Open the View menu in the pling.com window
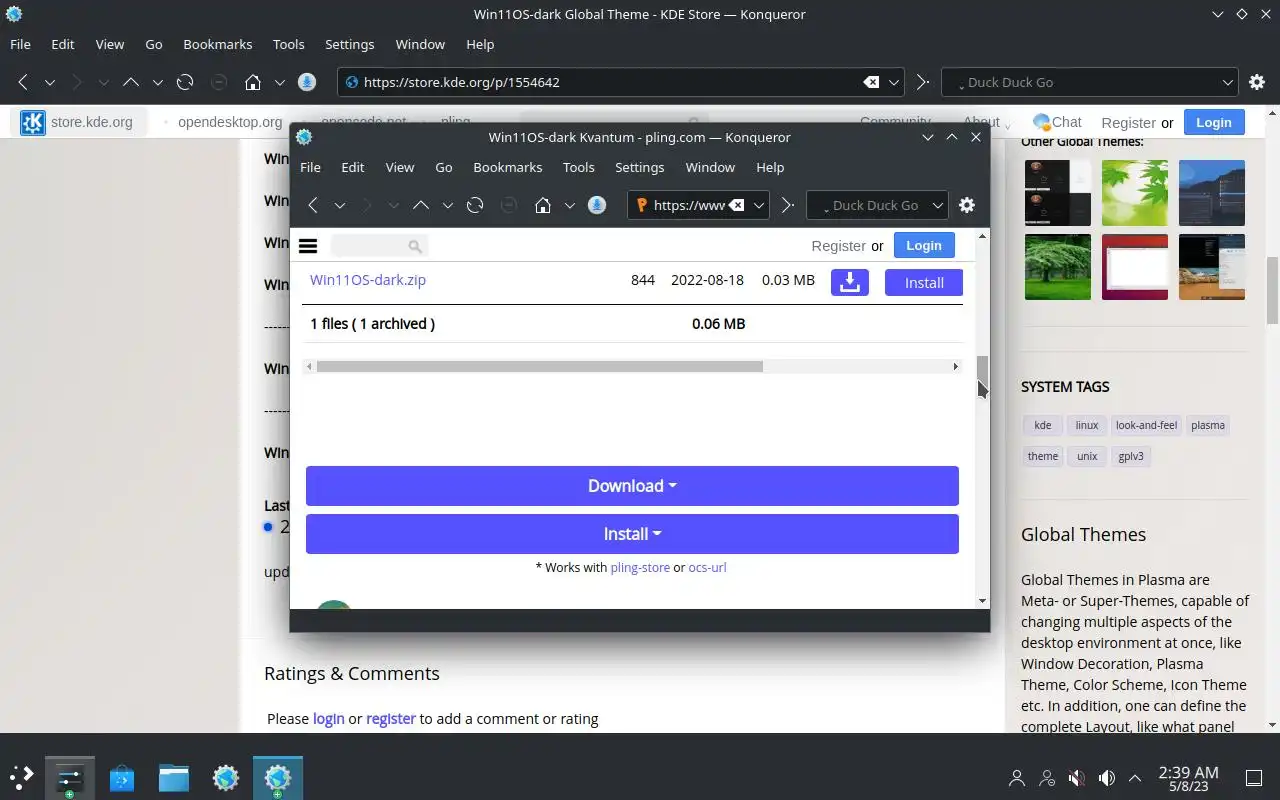1280x800 pixels. tap(400, 167)
